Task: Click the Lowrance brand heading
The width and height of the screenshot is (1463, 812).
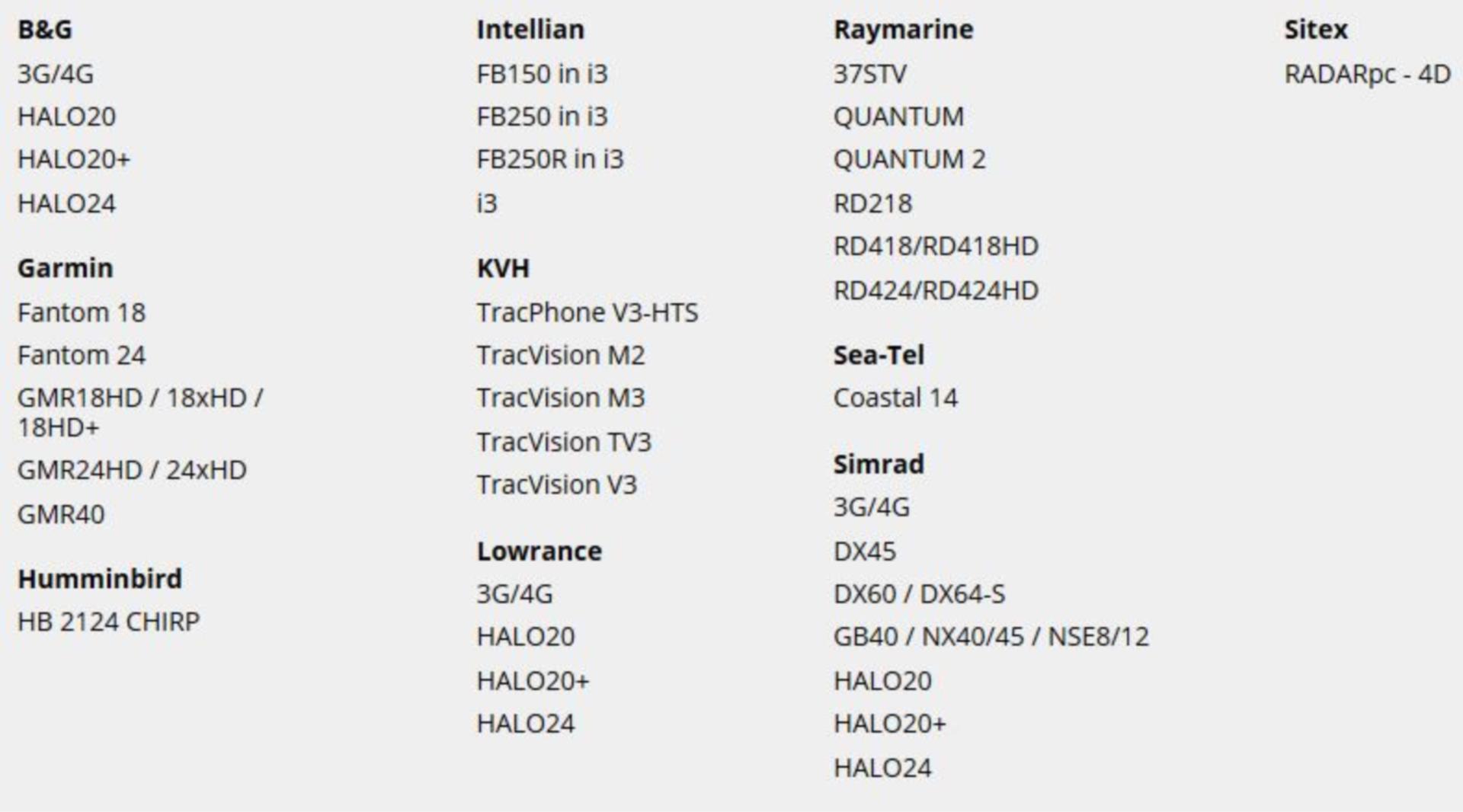Action: (x=539, y=551)
